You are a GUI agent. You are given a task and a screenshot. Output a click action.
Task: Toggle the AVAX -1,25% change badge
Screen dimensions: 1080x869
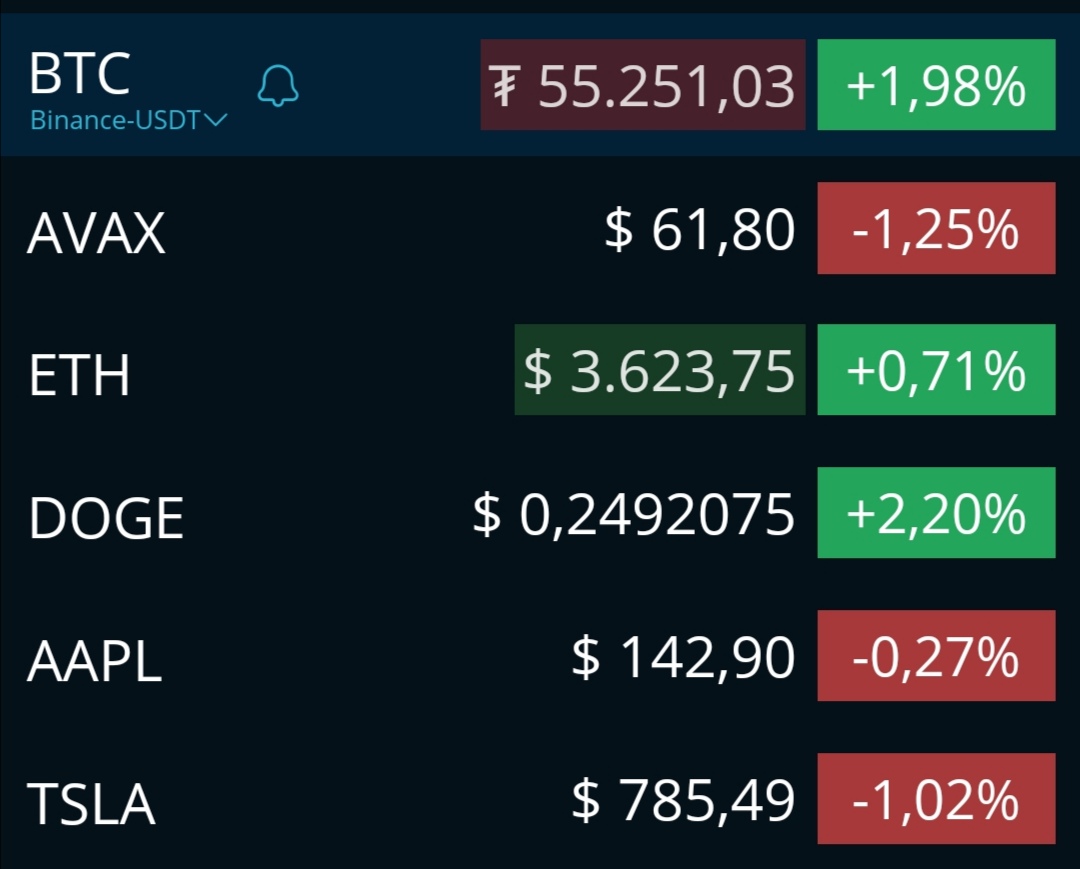pyautogui.click(x=936, y=228)
